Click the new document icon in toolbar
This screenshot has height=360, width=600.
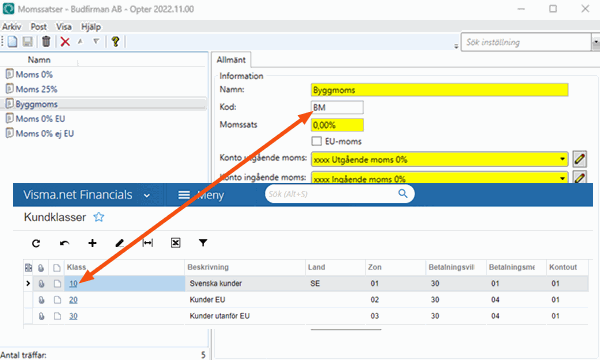click(13, 41)
